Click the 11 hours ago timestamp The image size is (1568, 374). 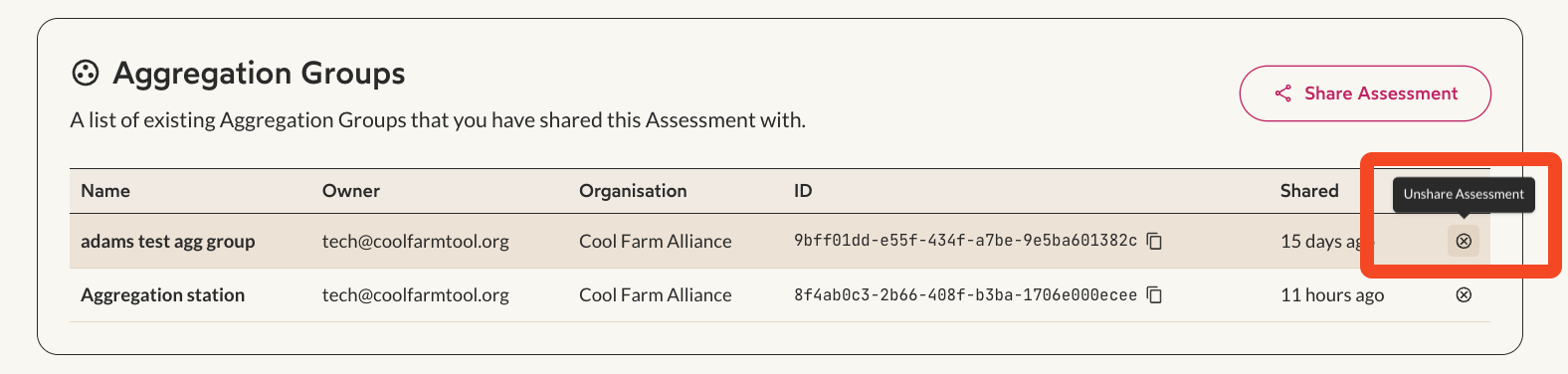[x=1332, y=294]
